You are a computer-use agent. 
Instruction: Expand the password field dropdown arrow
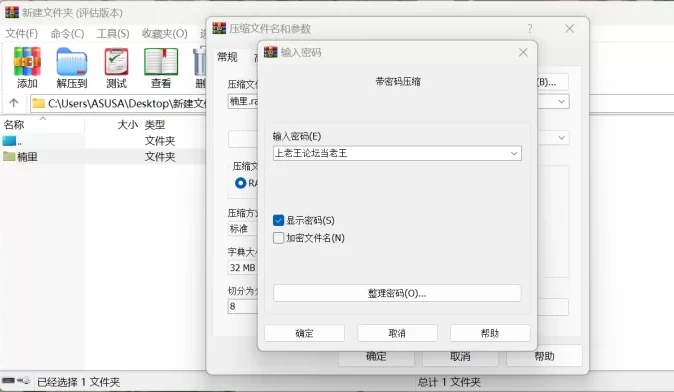(x=514, y=153)
